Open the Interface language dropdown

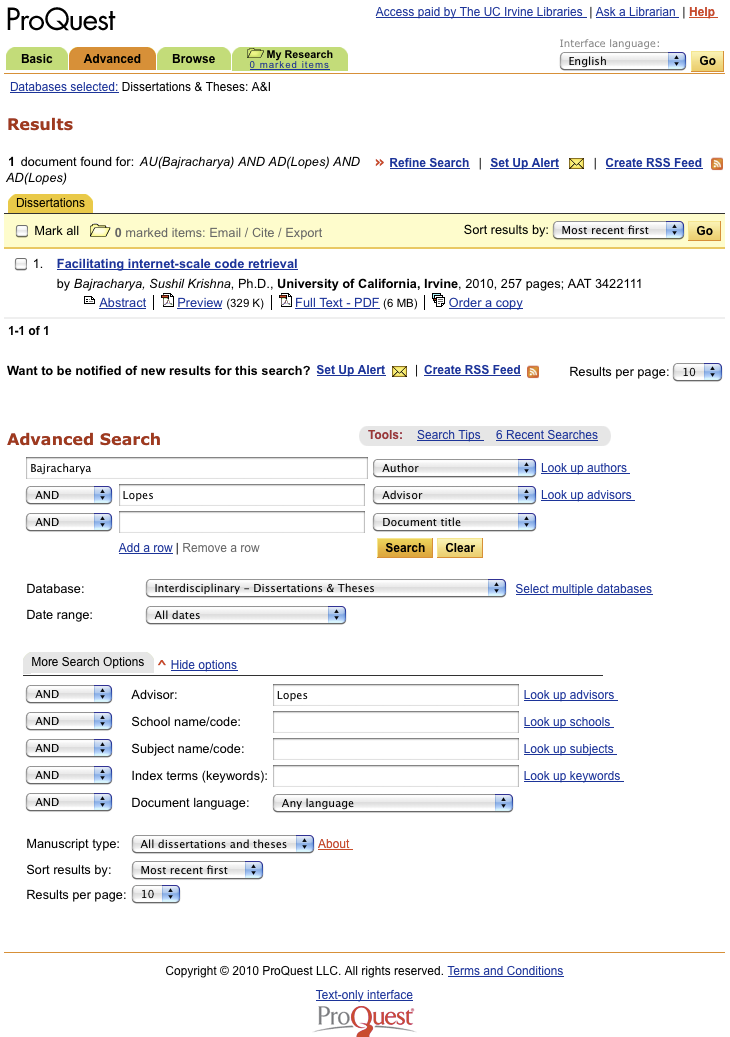point(622,61)
